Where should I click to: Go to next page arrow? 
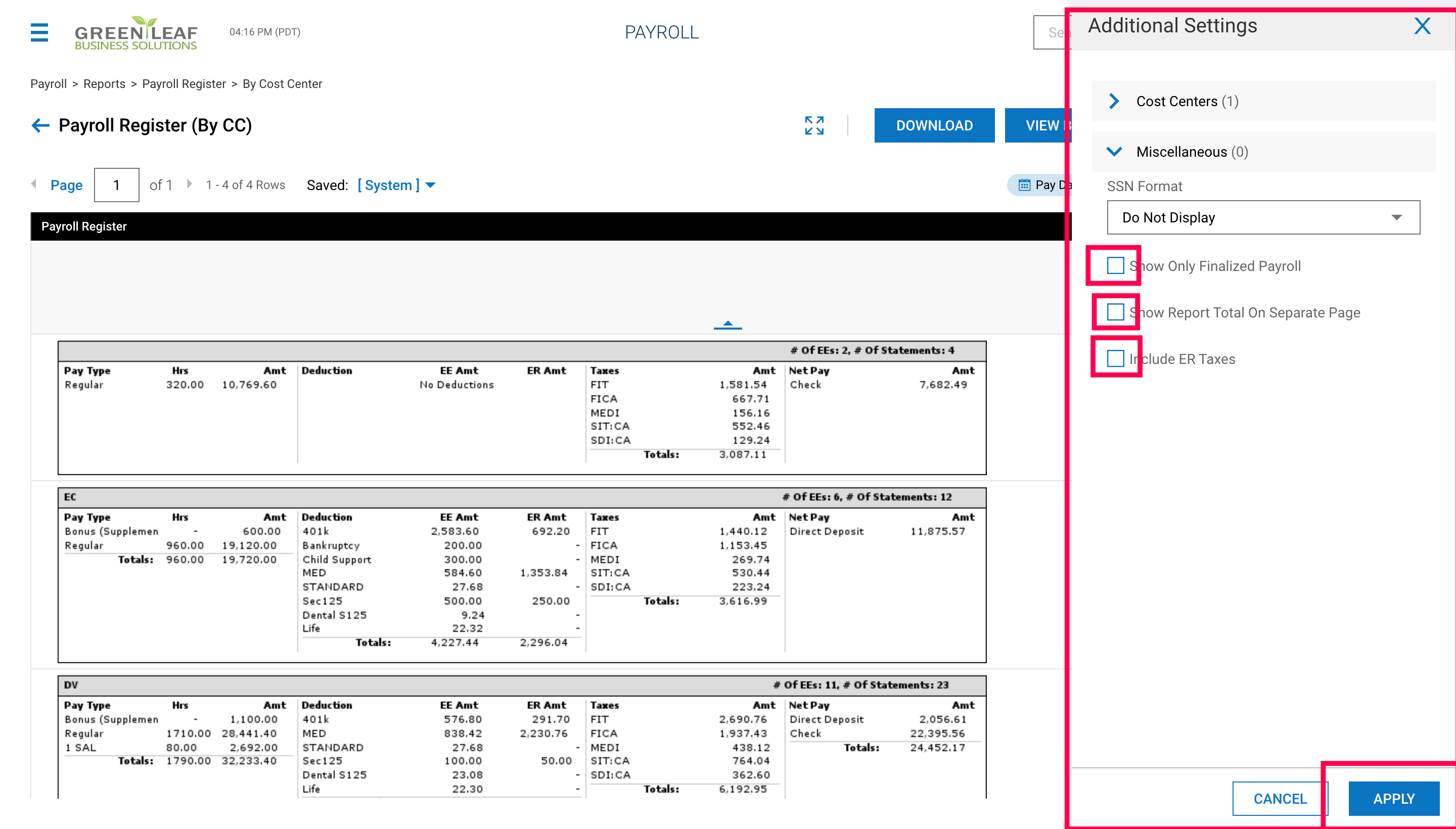[189, 184]
